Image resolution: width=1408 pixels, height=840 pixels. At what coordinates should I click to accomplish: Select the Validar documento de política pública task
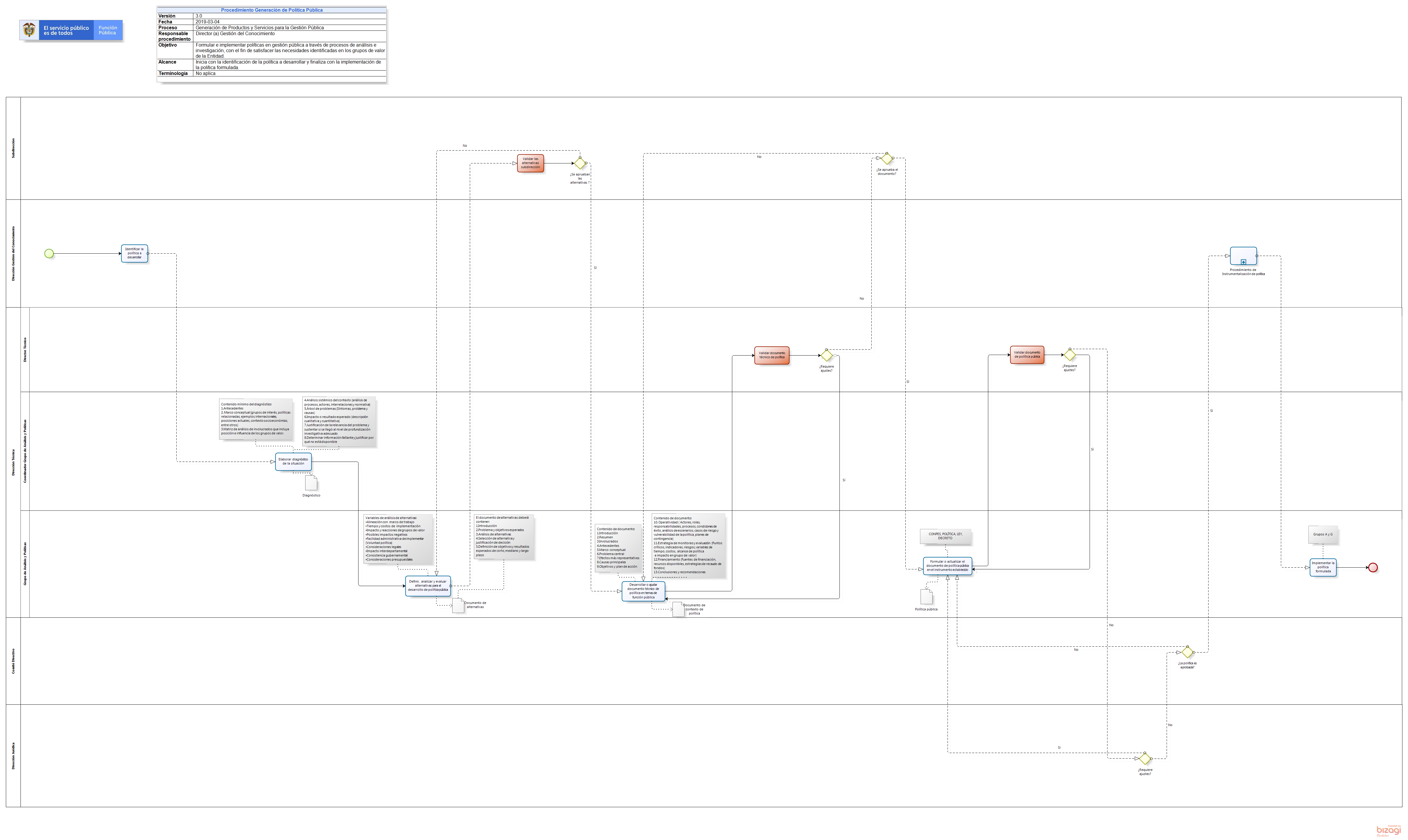[1027, 355]
